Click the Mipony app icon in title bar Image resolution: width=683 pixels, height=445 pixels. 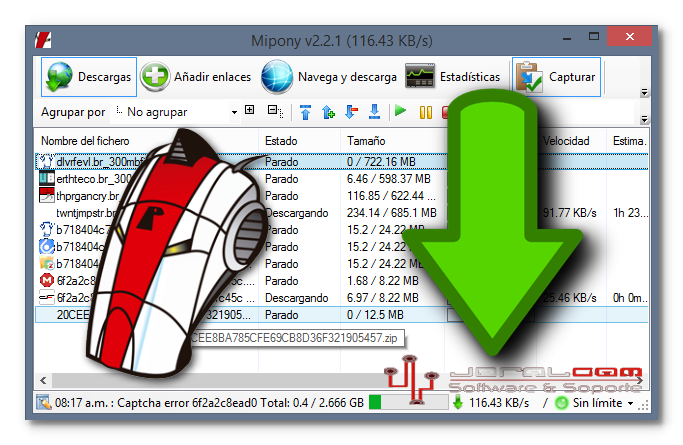(x=43, y=40)
